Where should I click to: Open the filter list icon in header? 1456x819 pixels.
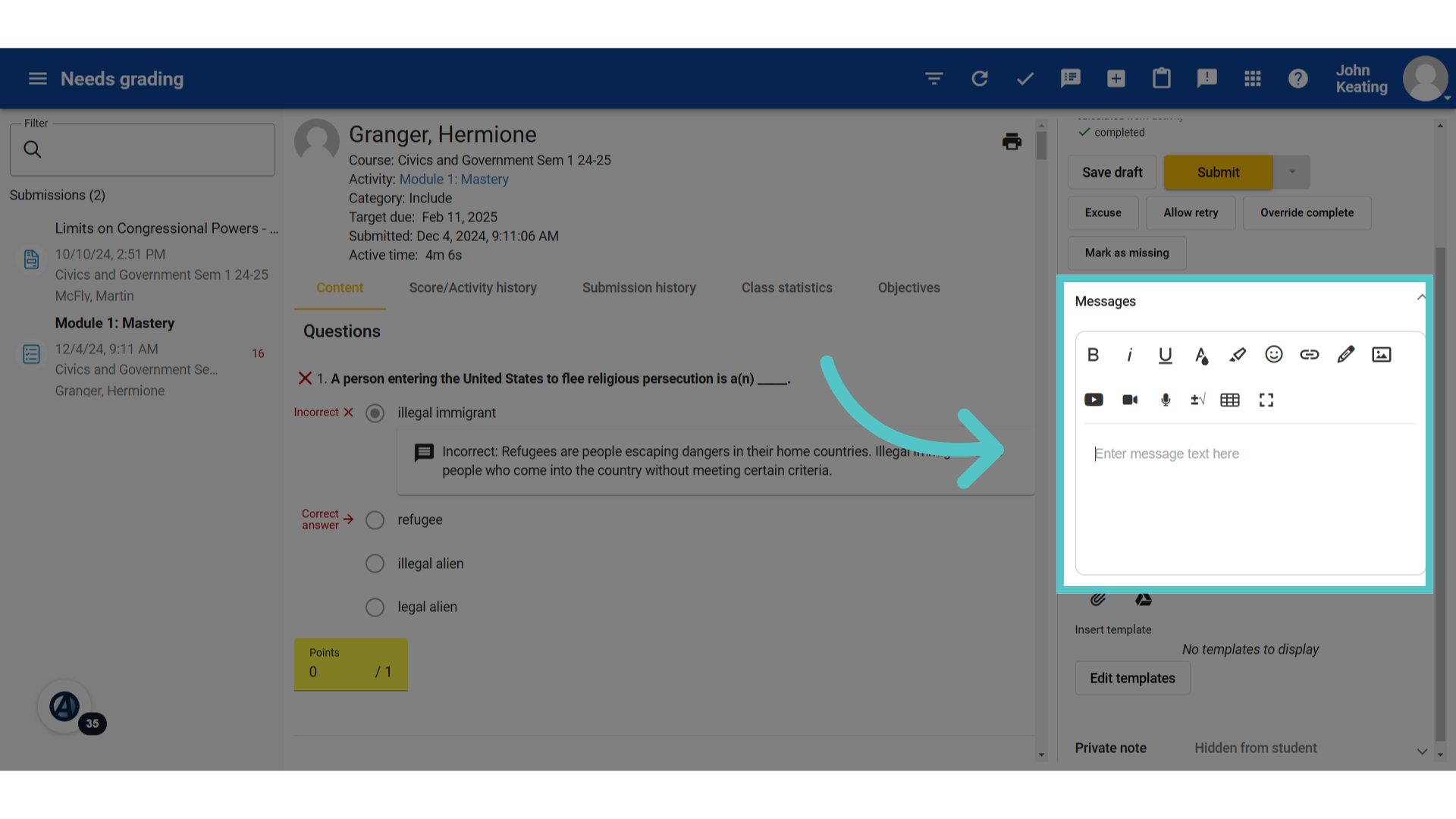click(934, 79)
